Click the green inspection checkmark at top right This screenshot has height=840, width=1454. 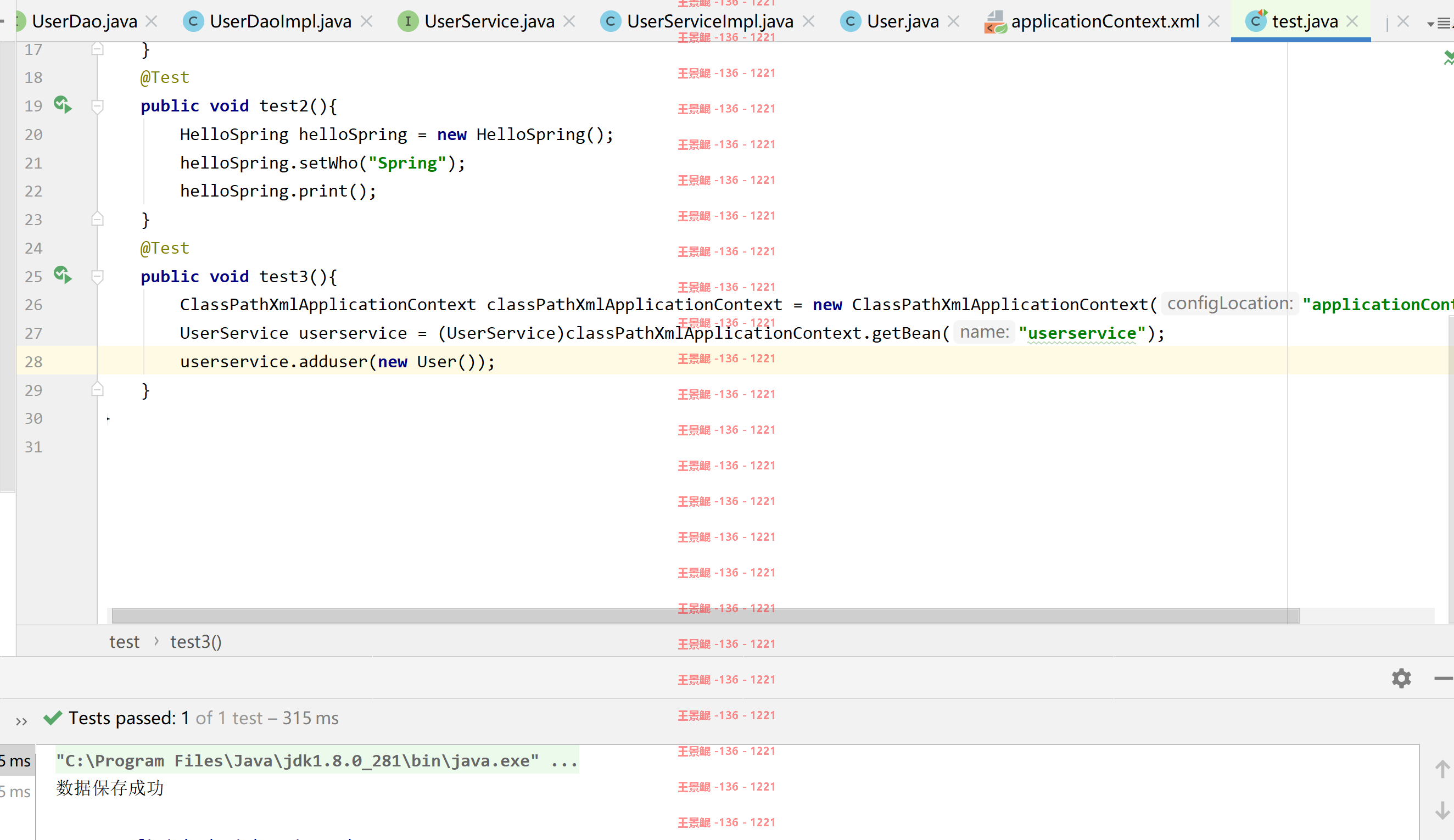pos(1449,58)
